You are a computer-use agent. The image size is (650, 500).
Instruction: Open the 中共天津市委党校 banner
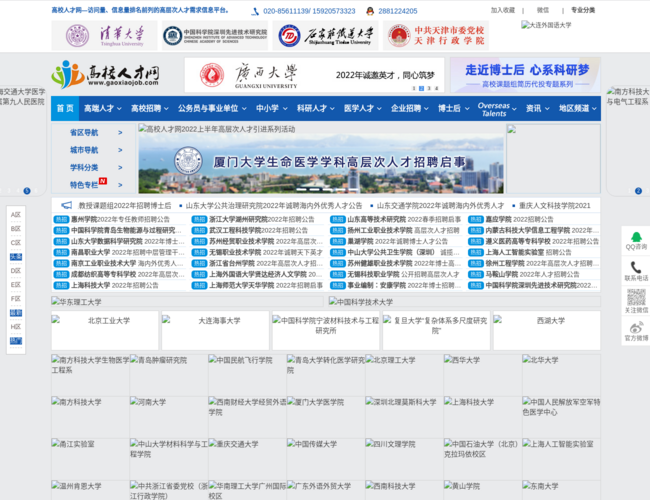[x=436, y=36]
